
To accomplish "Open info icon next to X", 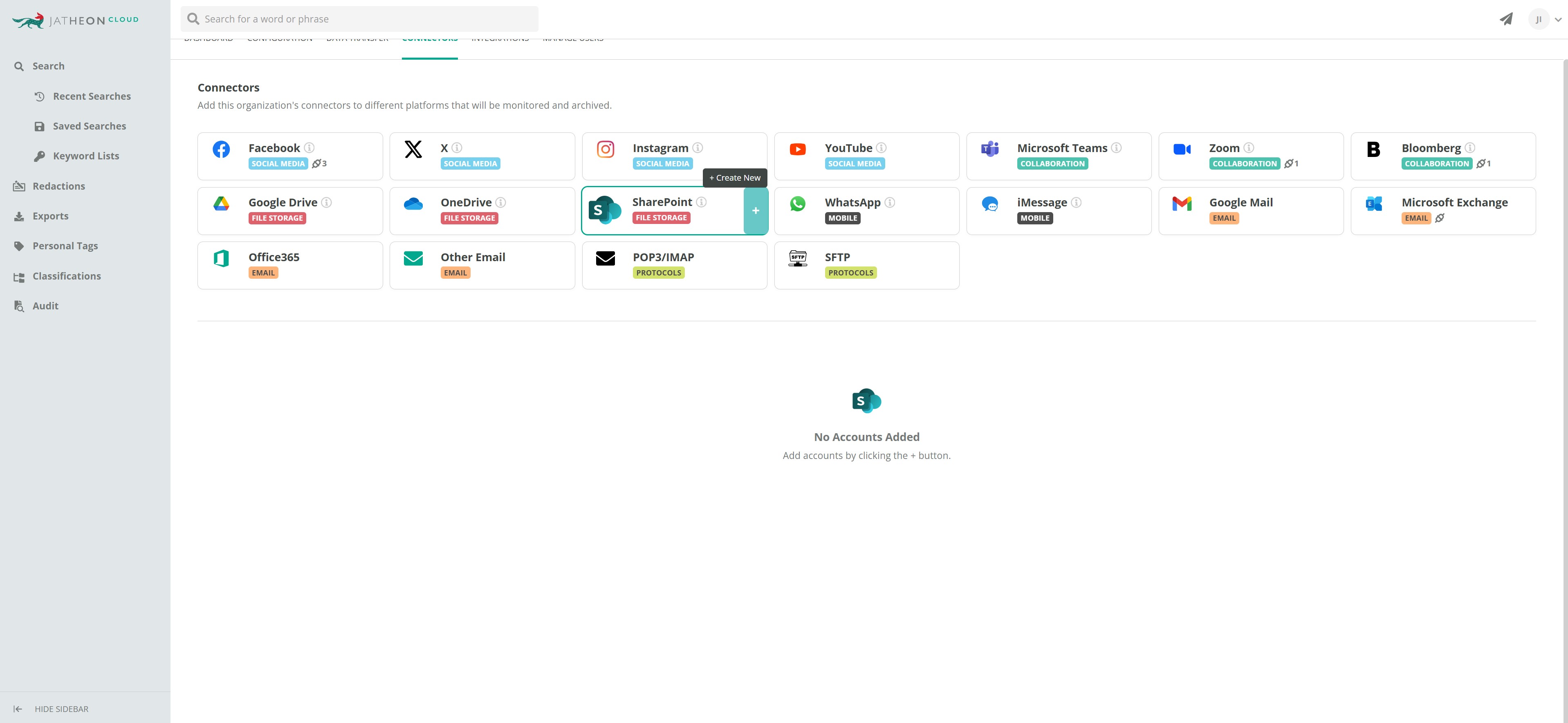I will [457, 148].
